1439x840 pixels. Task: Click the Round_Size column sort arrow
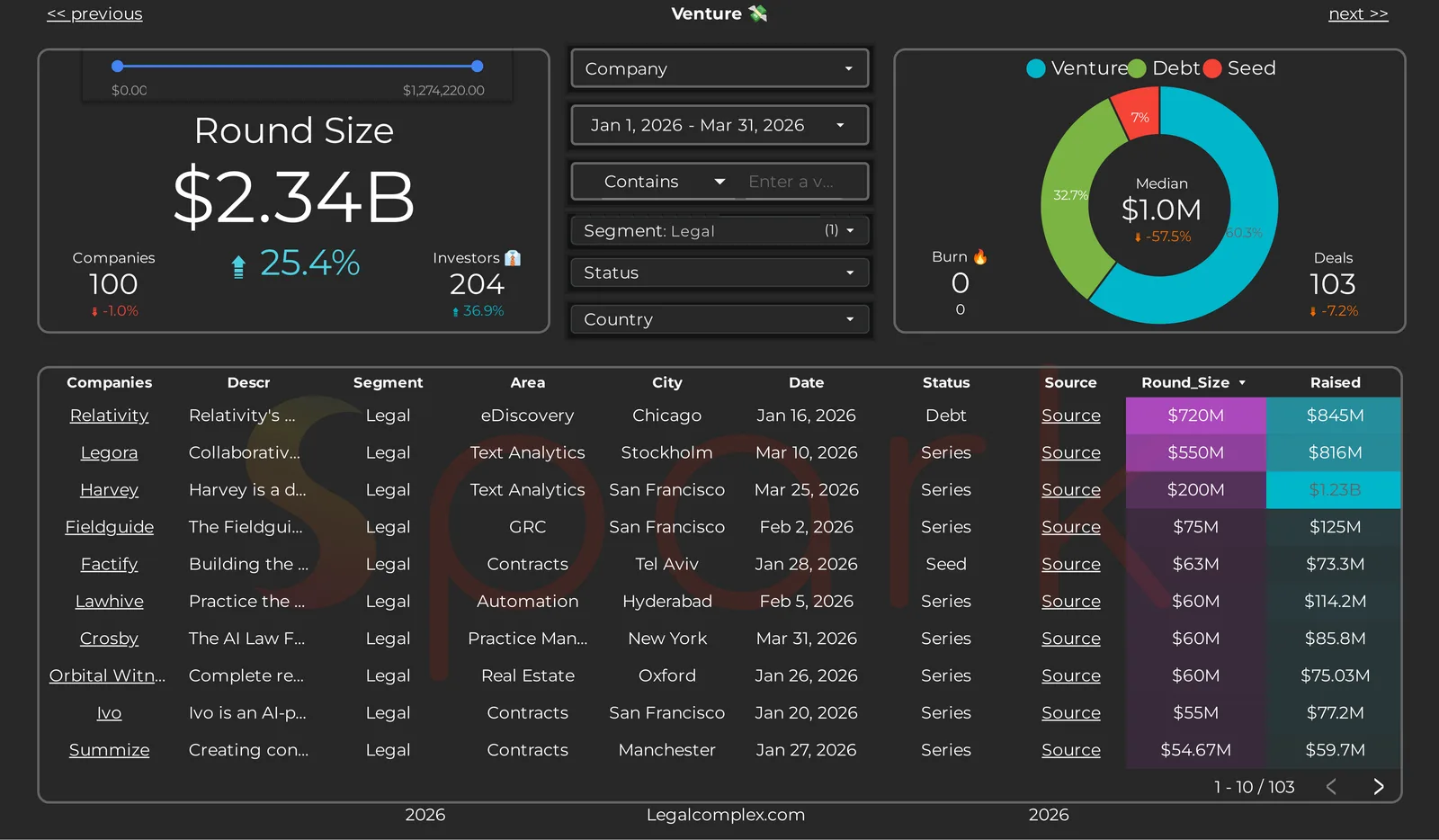coord(1242,383)
